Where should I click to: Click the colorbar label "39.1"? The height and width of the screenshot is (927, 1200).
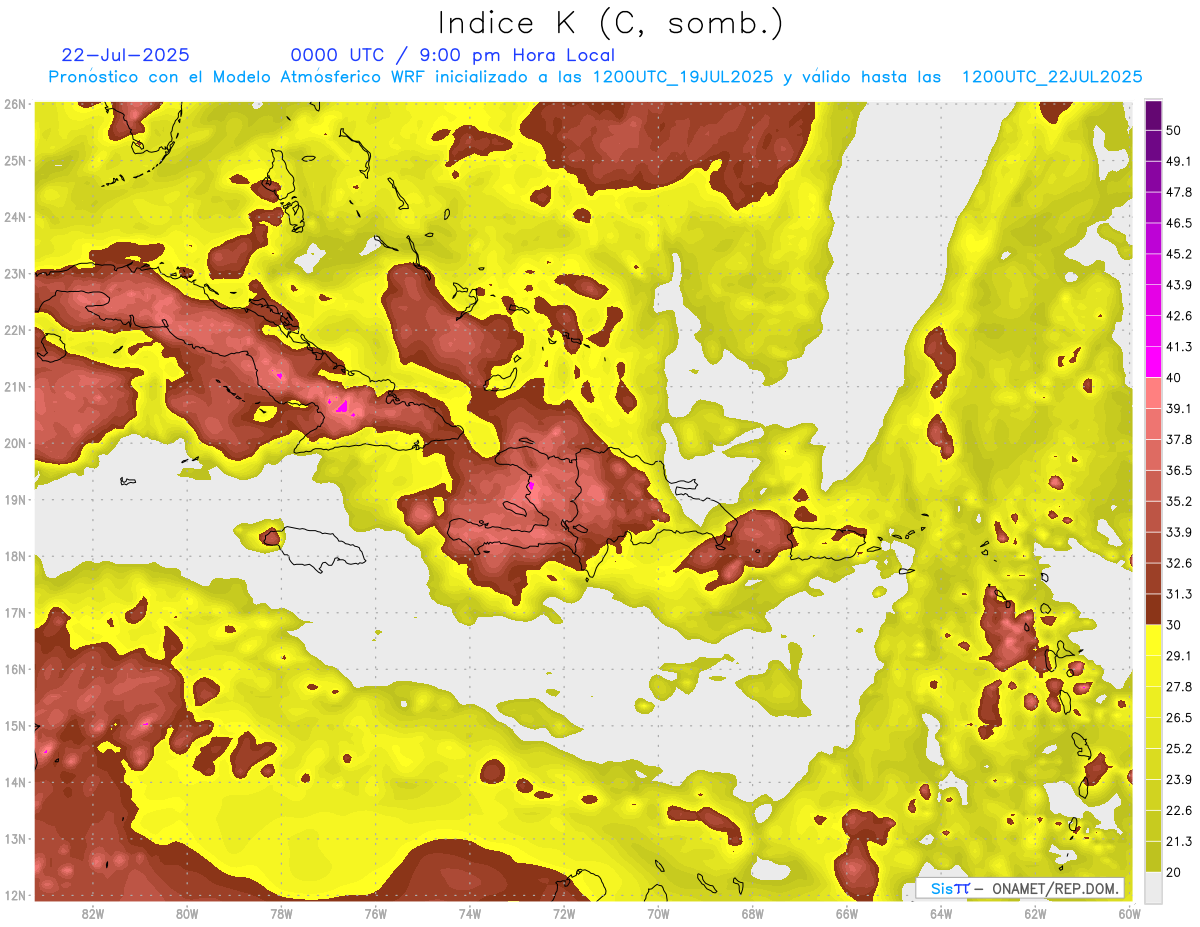pyautogui.click(x=1179, y=408)
